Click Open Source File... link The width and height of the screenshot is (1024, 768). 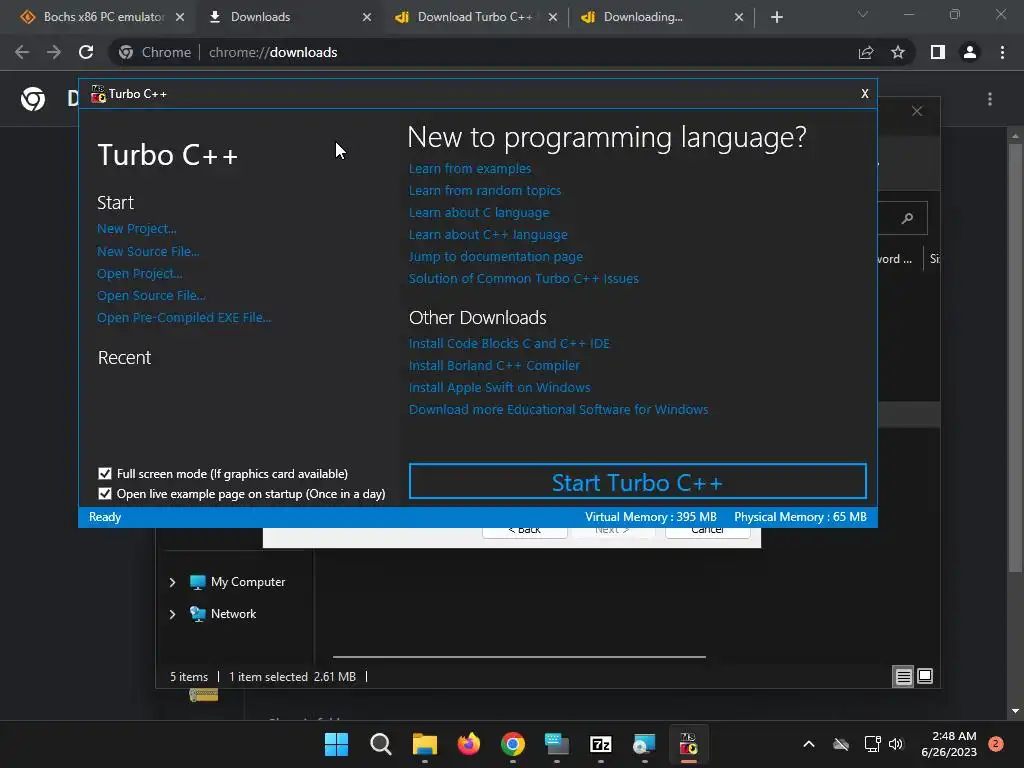(151, 295)
